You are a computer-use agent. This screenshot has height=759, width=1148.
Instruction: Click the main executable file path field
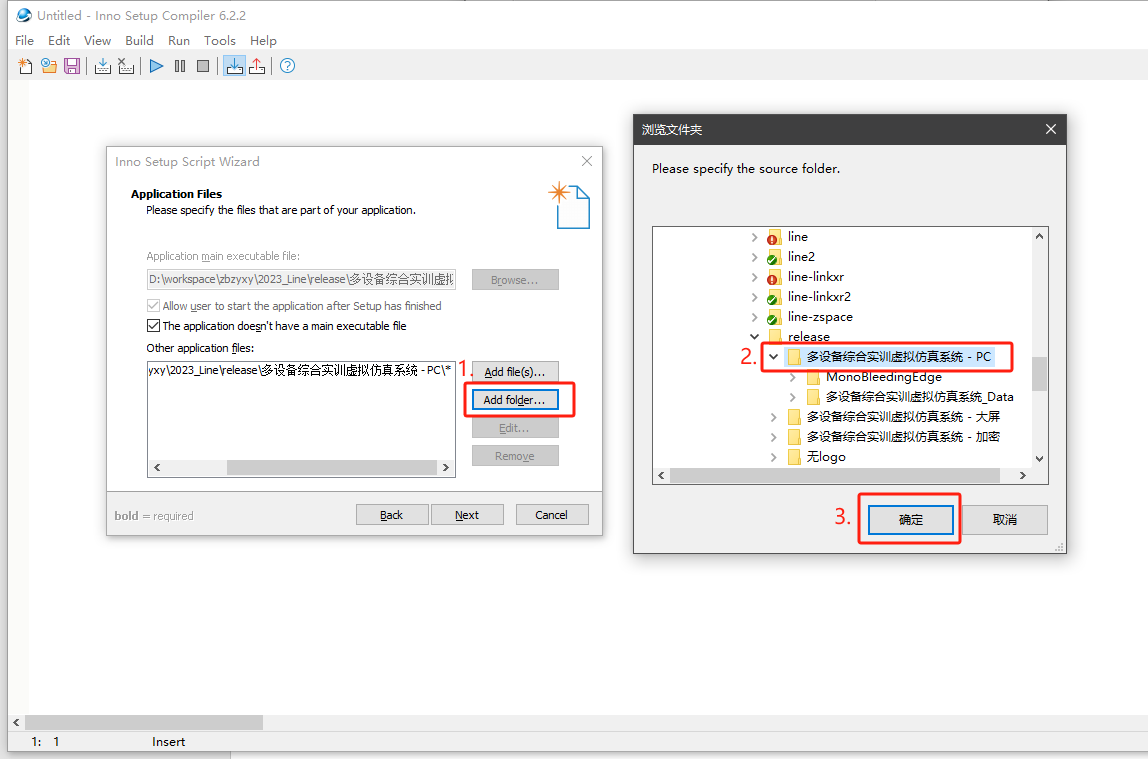click(x=301, y=280)
